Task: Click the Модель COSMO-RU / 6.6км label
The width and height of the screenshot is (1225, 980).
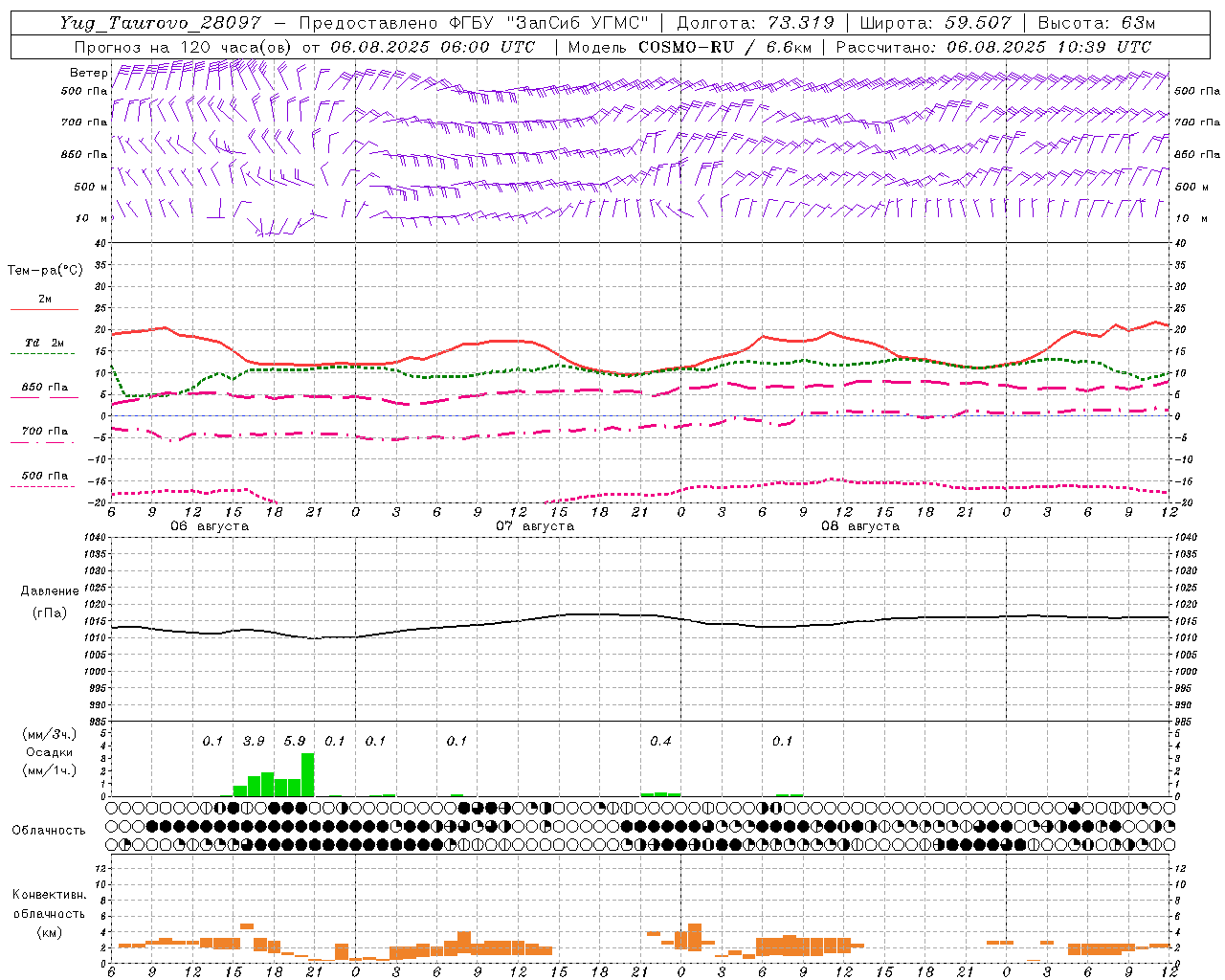Action: pyautogui.click(x=690, y=47)
